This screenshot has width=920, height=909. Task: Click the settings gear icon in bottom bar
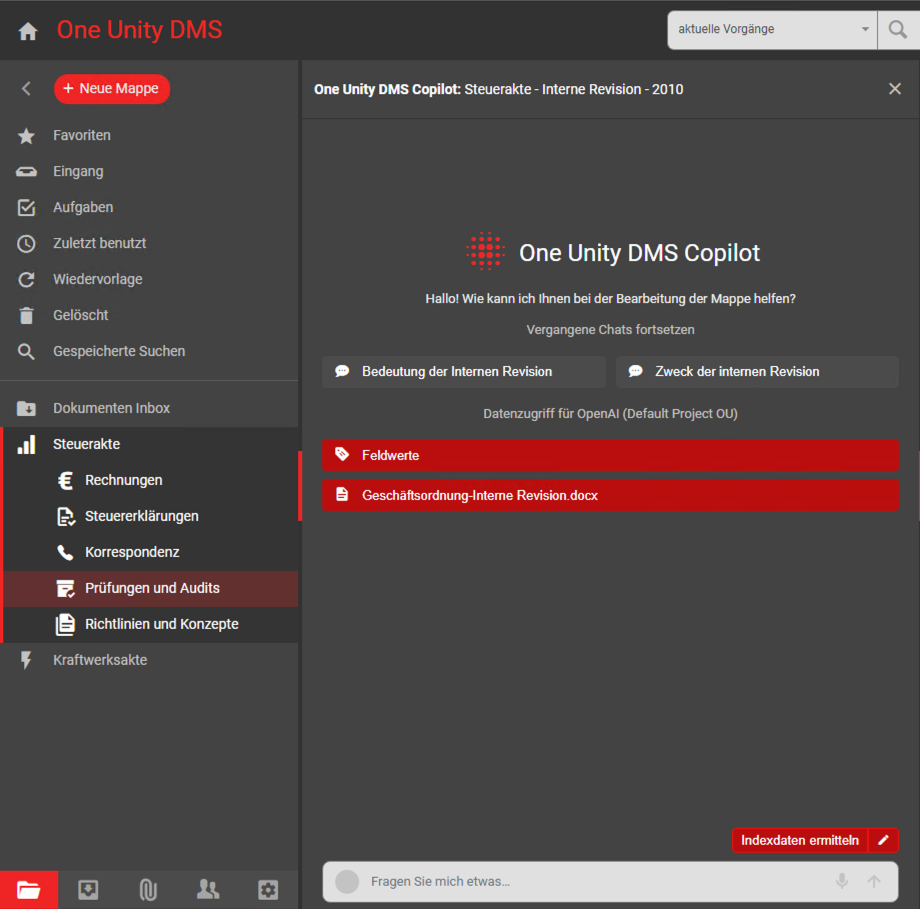[x=268, y=890]
